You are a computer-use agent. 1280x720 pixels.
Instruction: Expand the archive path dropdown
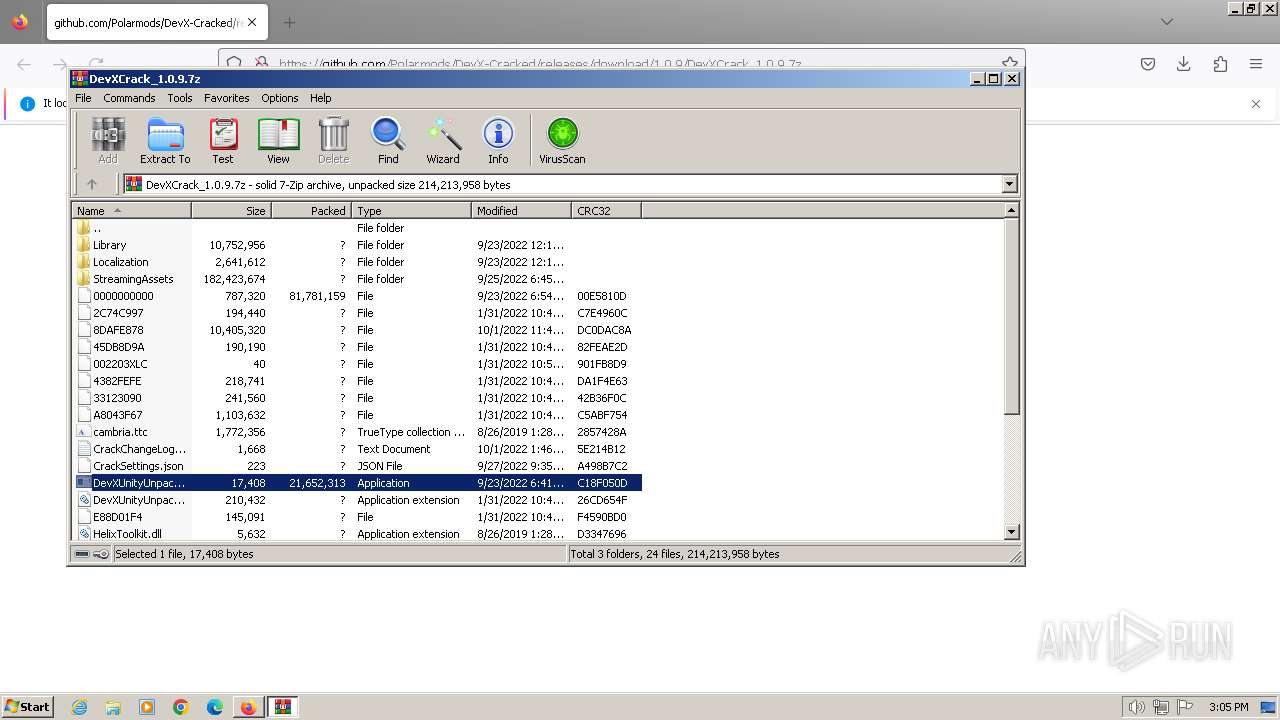tap(1009, 184)
